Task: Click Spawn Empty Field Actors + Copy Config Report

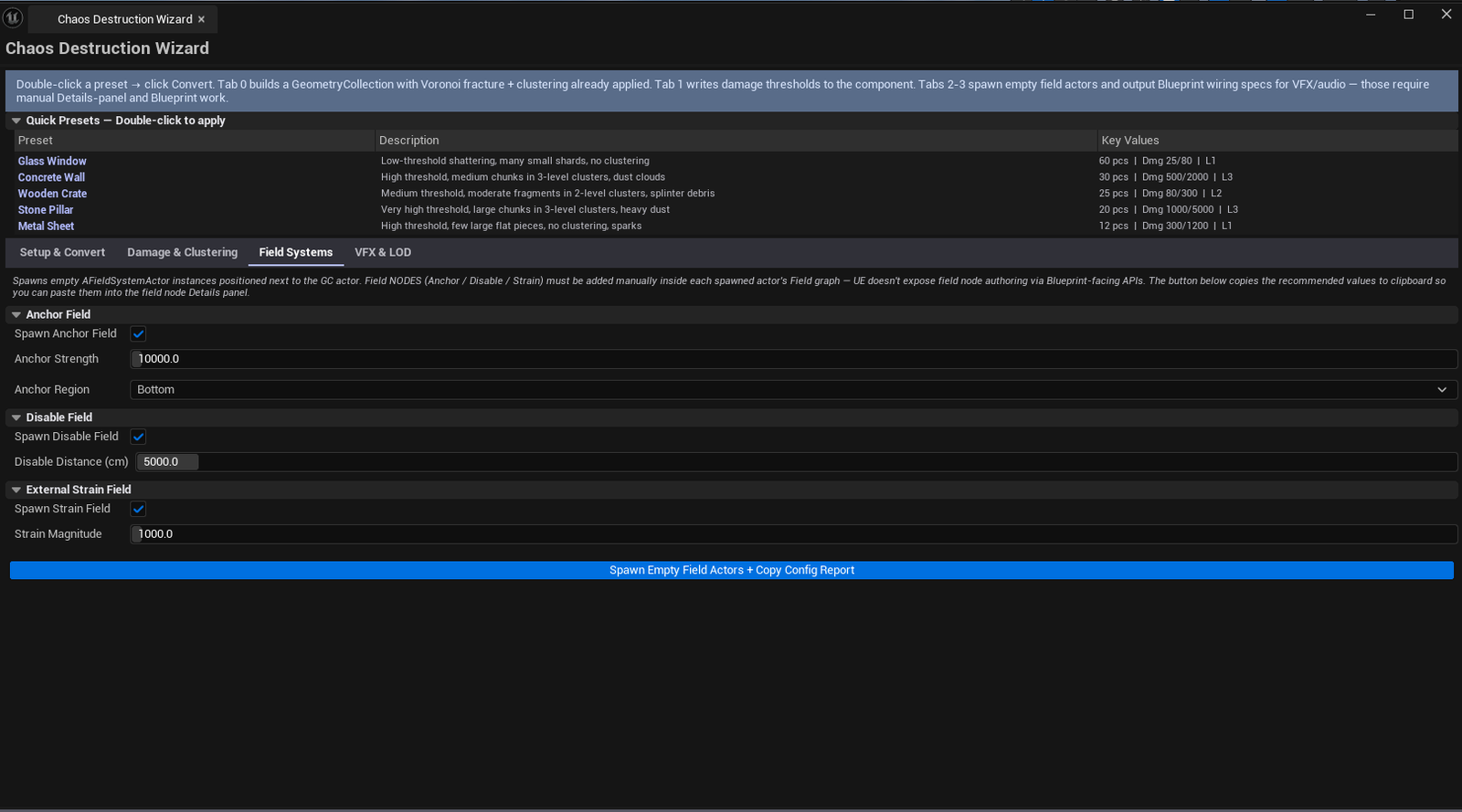Action: 732,570
